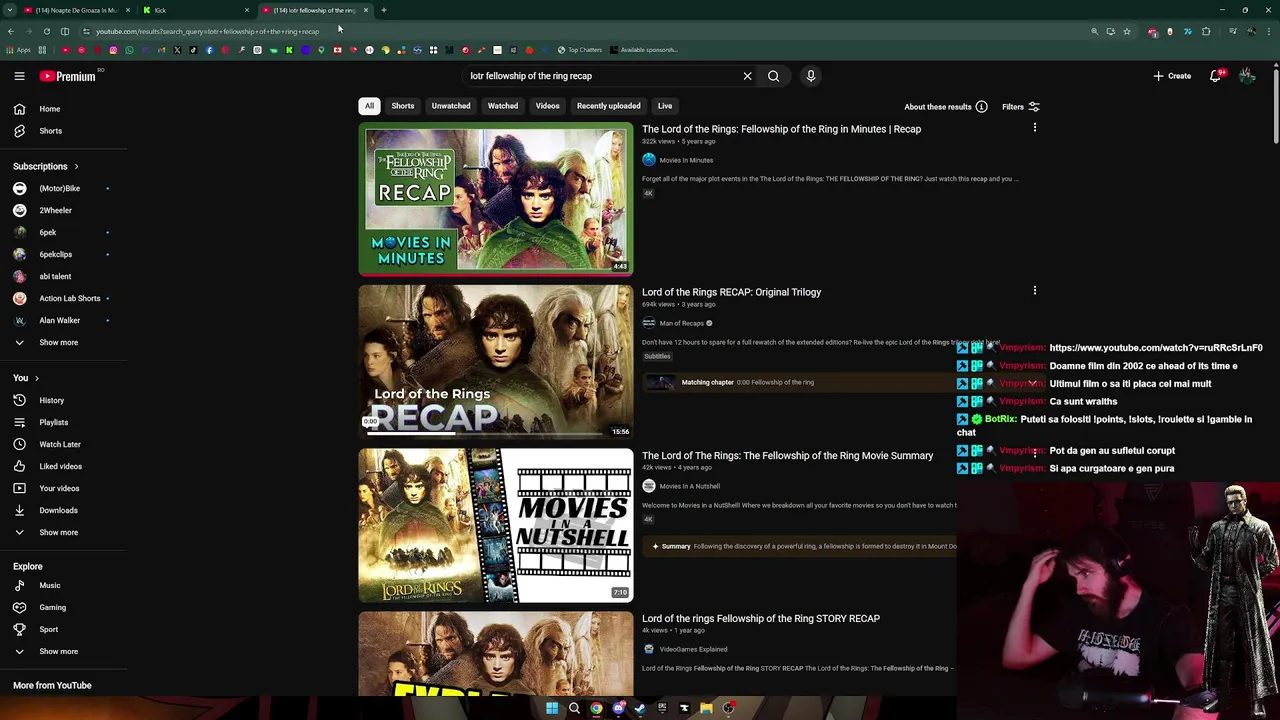
Task: Open more options for Fellowship in Minutes video
Action: [x=1035, y=128]
